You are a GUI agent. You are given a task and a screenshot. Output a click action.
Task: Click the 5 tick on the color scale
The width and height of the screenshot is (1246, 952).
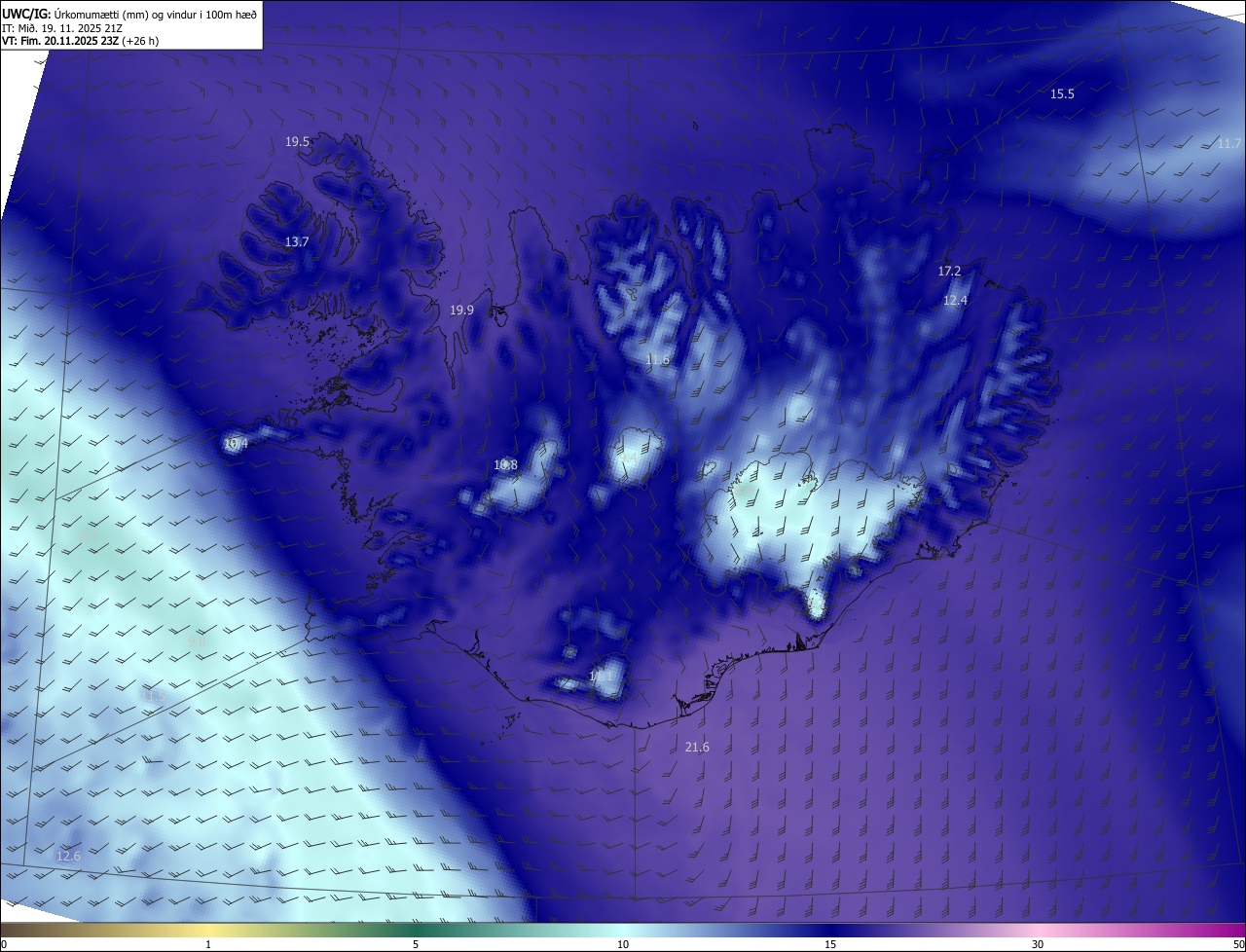click(x=416, y=945)
